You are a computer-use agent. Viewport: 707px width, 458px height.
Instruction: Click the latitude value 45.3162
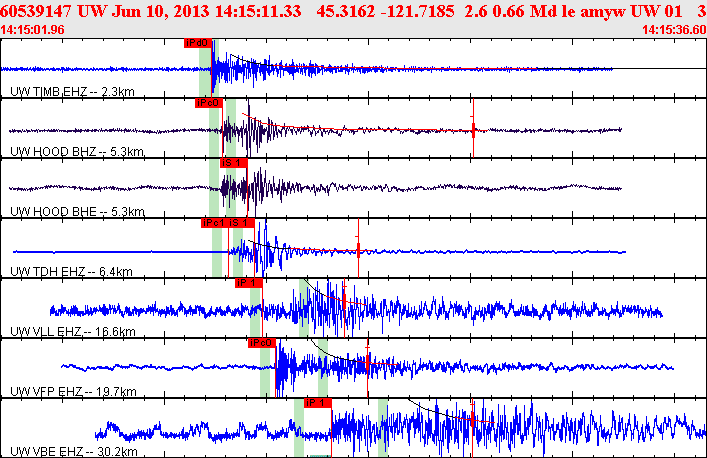click(x=345, y=11)
